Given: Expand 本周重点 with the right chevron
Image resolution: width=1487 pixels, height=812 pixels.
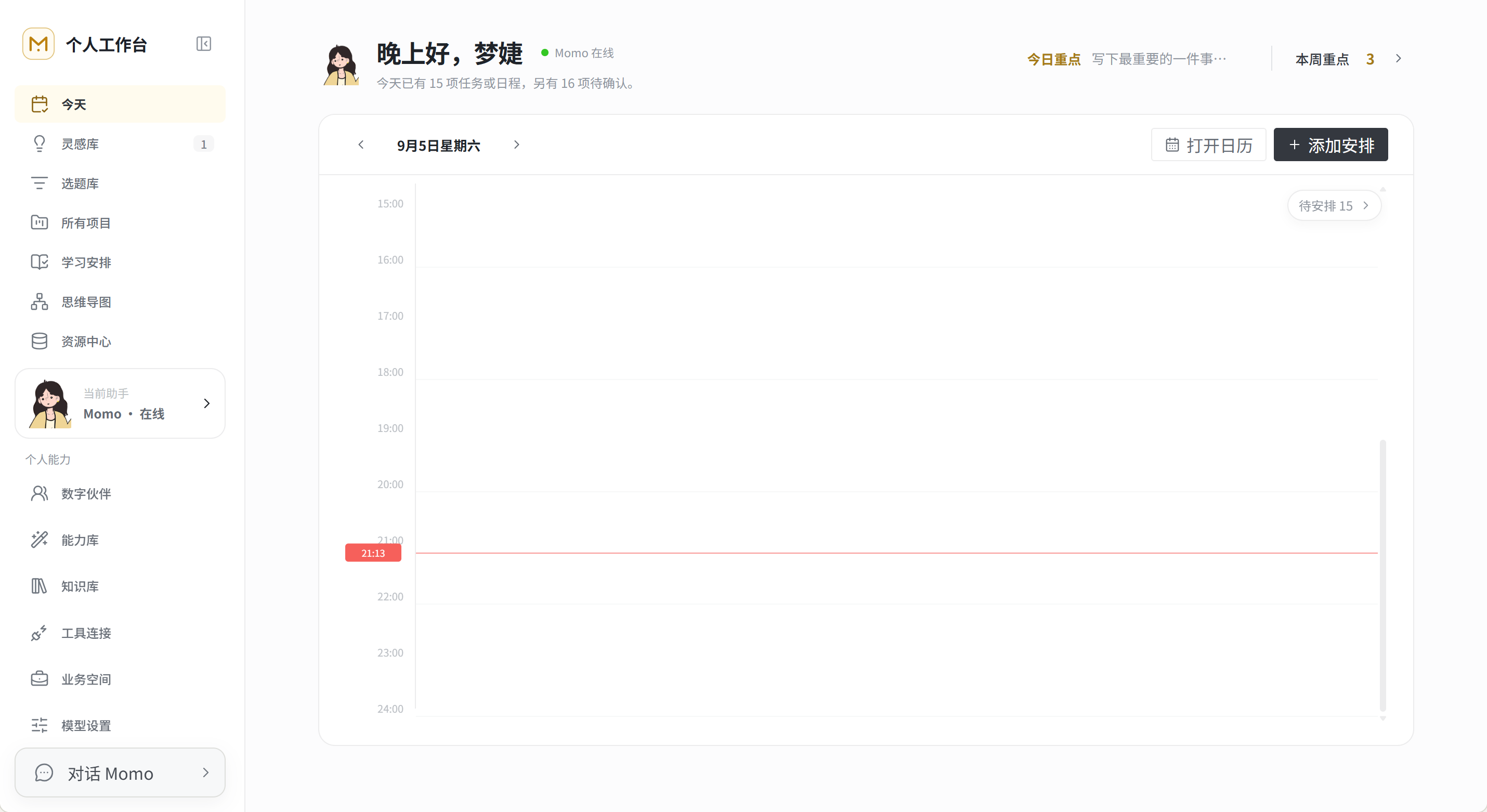Looking at the screenshot, I should (x=1398, y=59).
